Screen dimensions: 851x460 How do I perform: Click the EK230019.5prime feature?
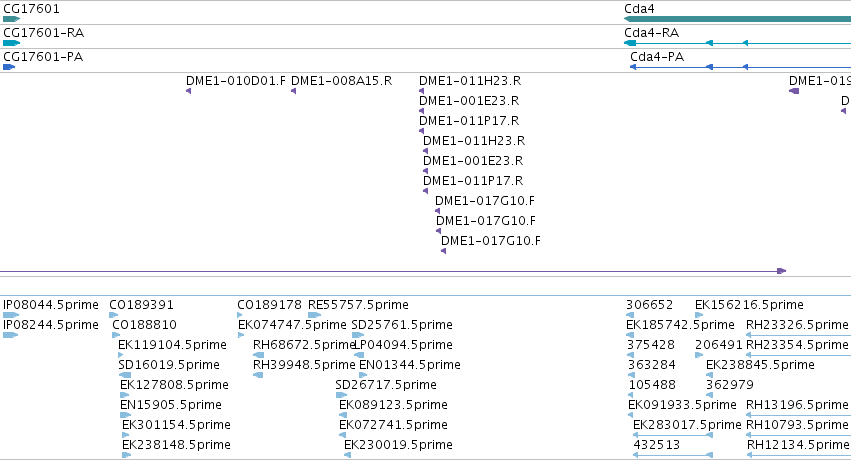pyautogui.click(x=347, y=455)
